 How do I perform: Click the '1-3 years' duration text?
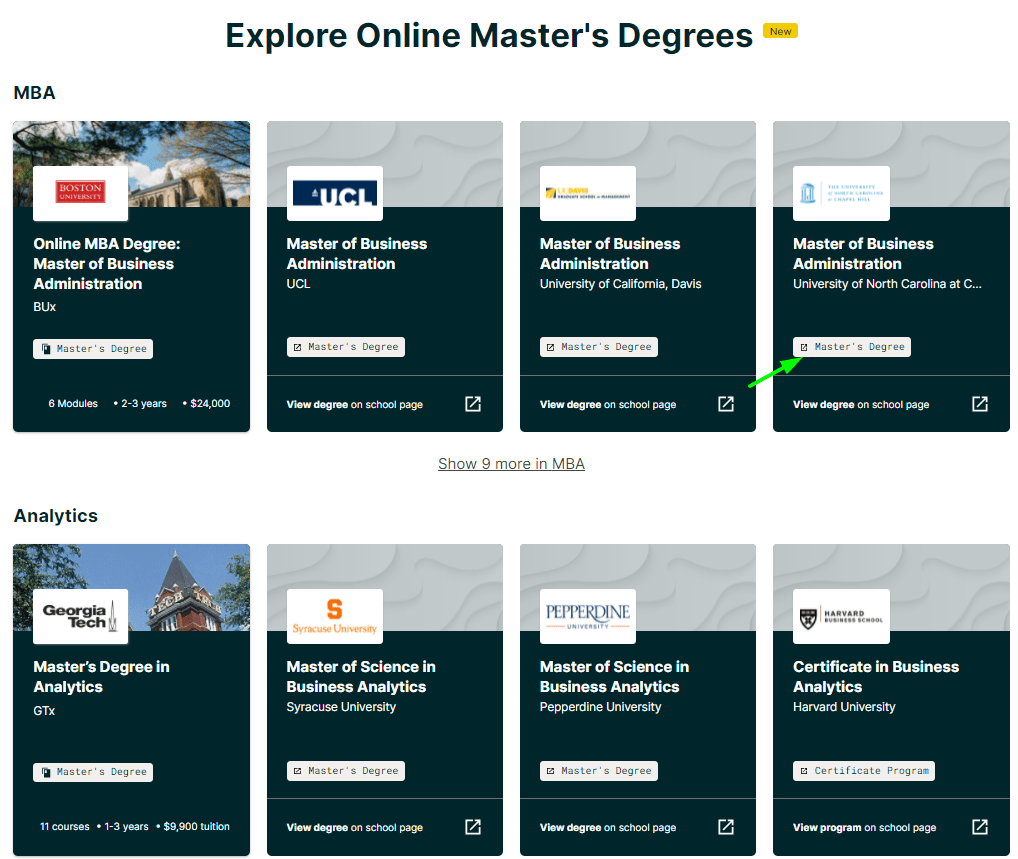tap(127, 827)
